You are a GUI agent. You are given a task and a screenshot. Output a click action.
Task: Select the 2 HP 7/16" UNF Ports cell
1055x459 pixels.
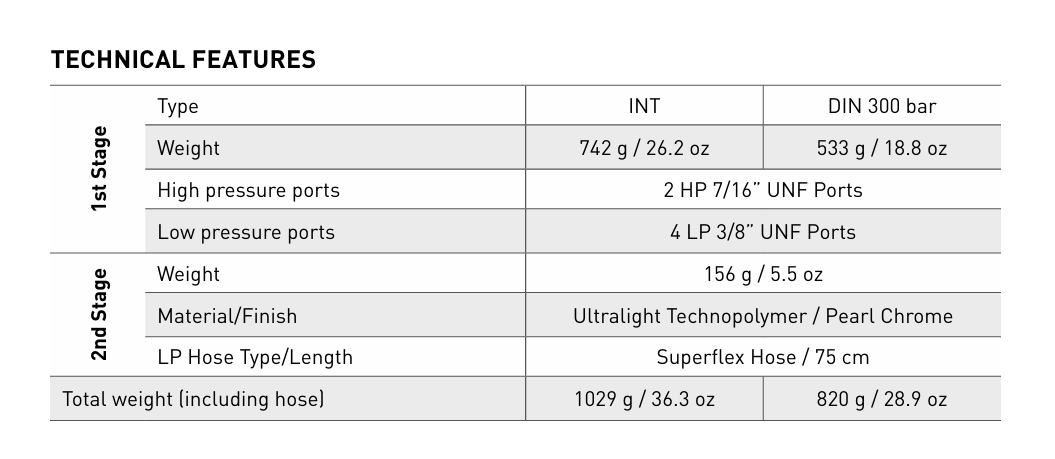[x=763, y=190]
